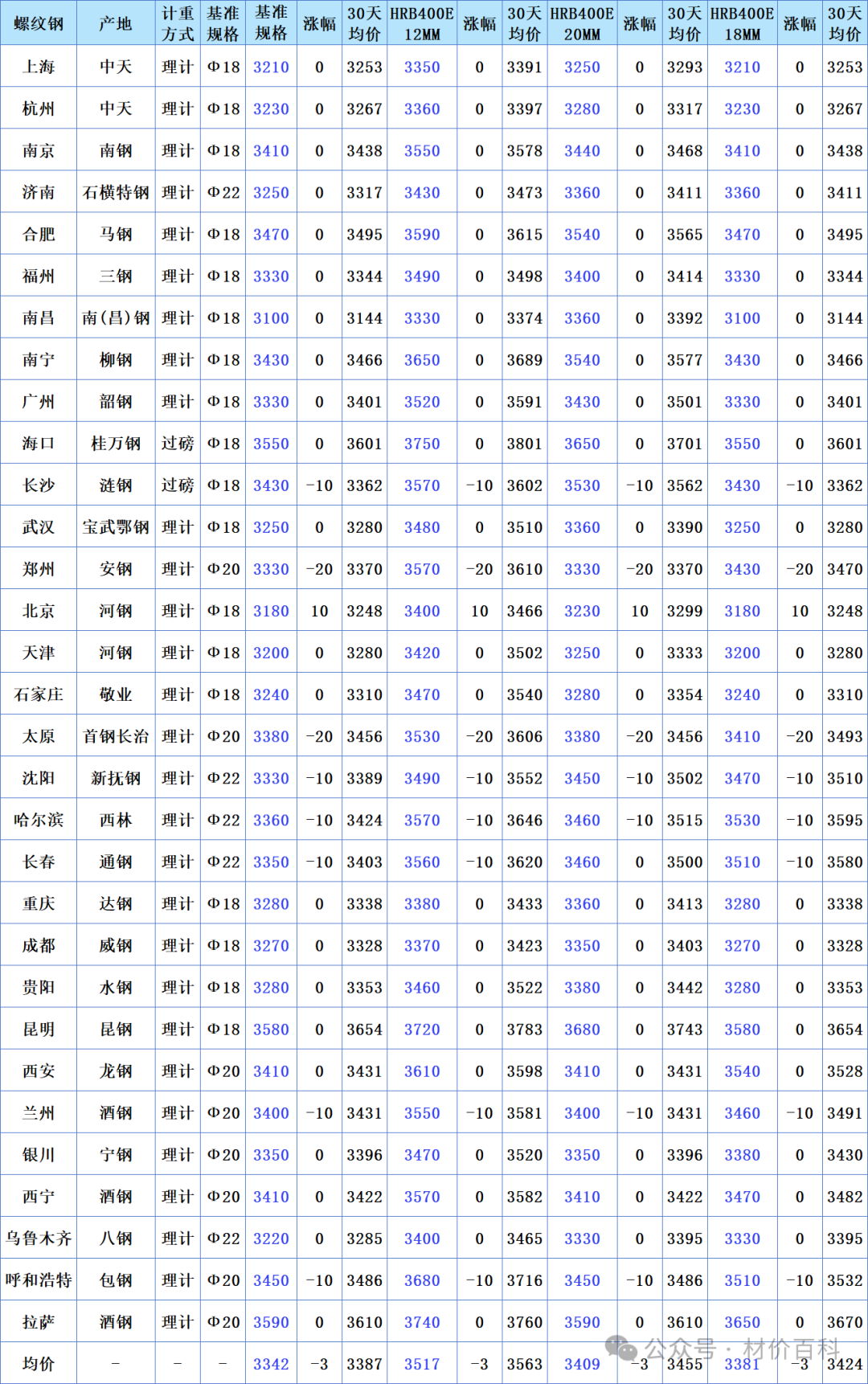868x1384 pixels.
Task: Click the 南京 20MM price link 3440
Action: (582, 150)
